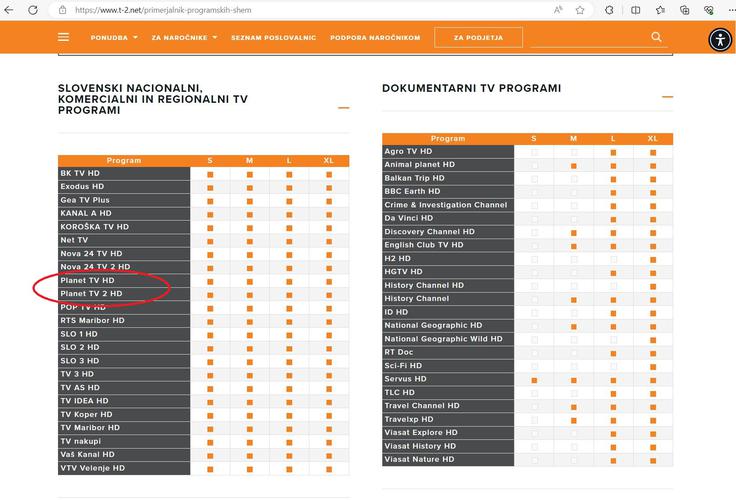The height and width of the screenshot is (500, 736).
Task: Add page to favorites star icon
Action: [580, 10]
